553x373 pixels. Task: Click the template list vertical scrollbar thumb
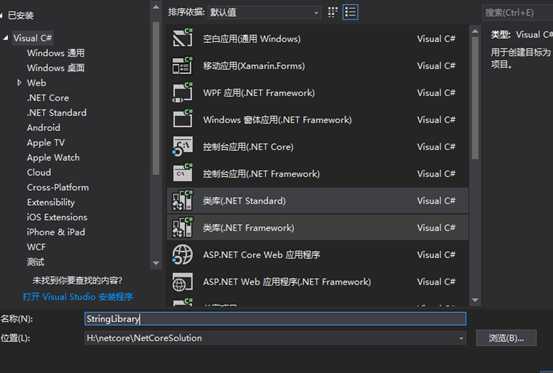(x=475, y=98)
